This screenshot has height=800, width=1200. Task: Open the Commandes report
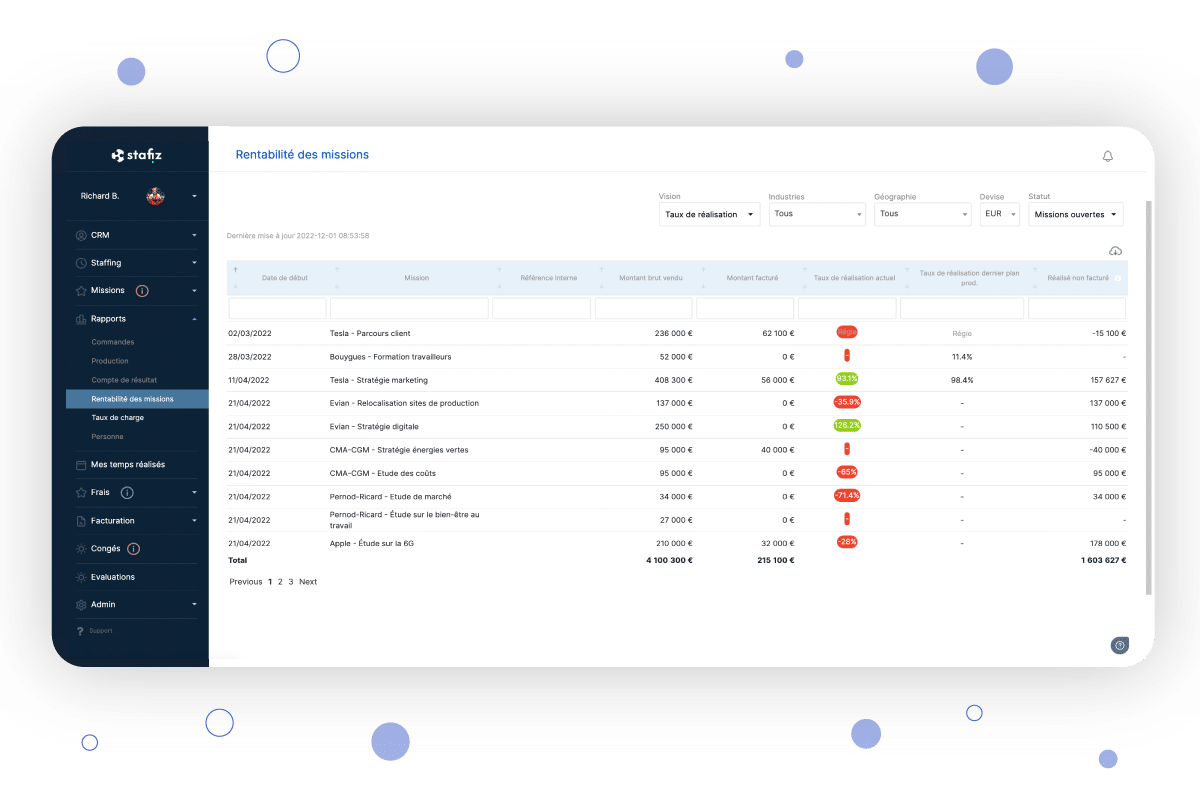tap(112, 342)
